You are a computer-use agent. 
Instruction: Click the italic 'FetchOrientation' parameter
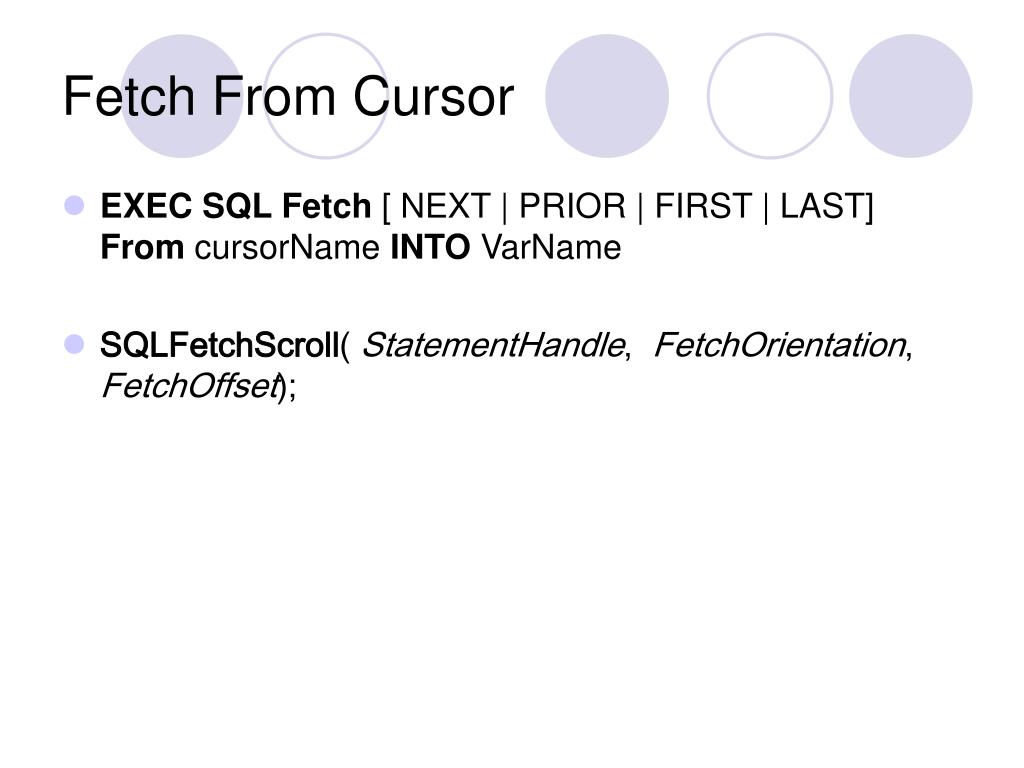(x=780, y=345)
